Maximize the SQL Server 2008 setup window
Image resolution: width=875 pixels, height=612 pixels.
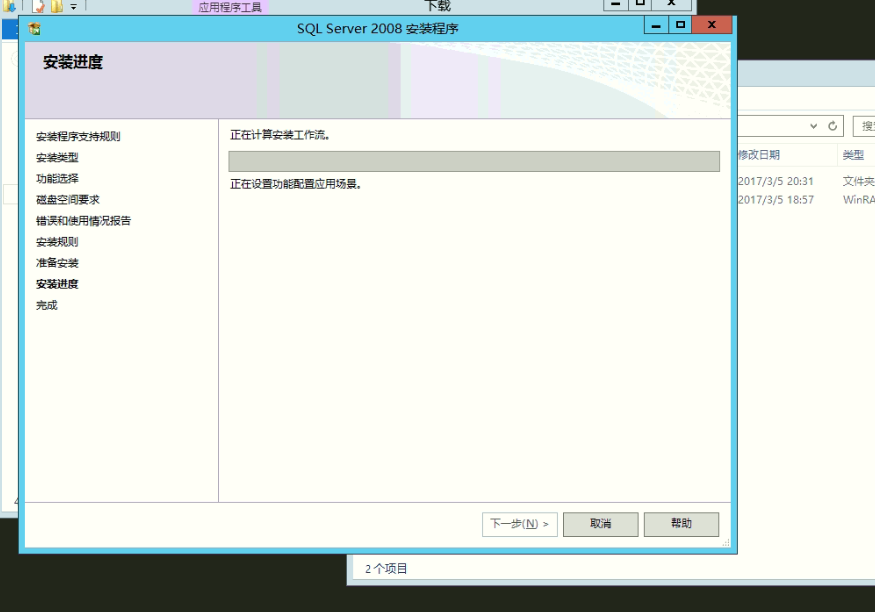(x=680, y=25)
